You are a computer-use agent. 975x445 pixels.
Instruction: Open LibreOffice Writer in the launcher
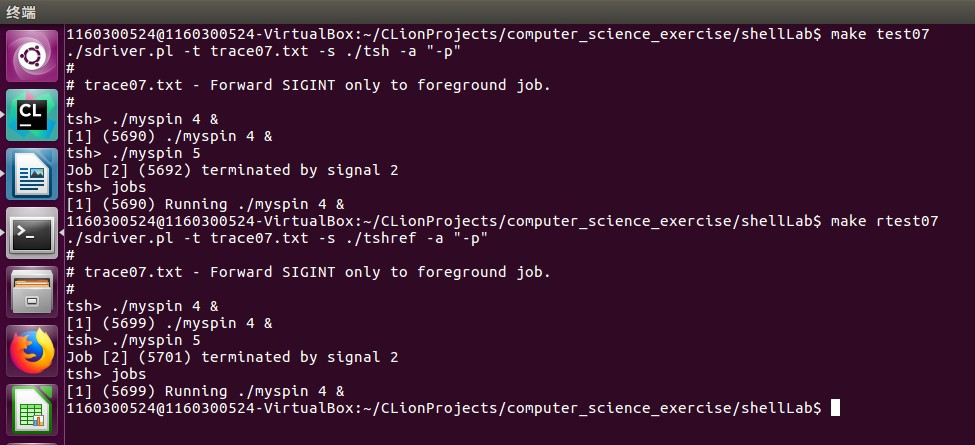point(33,175)
